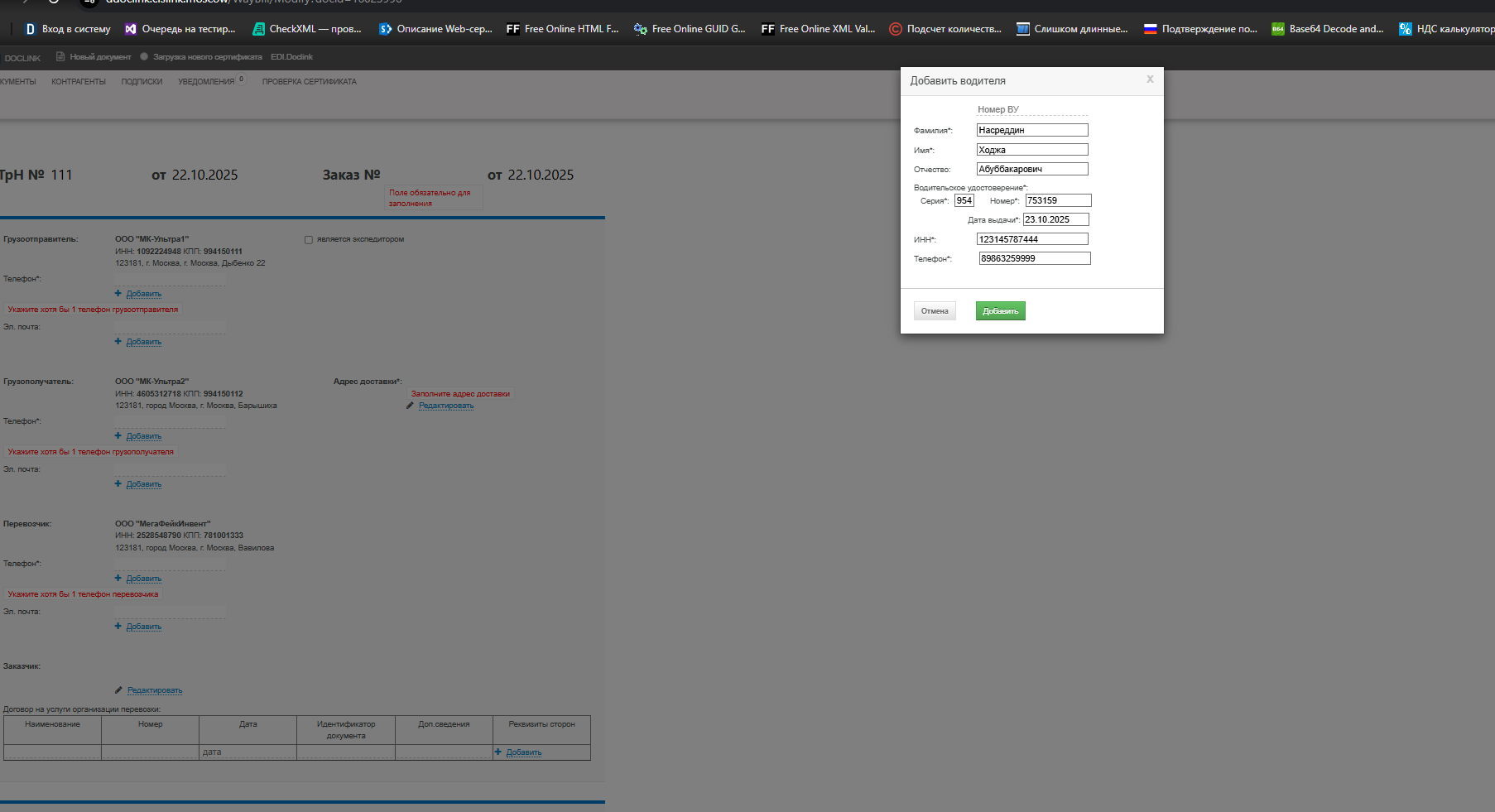Image resolution: width=1495 pixels, height=812 pixels.
Task: Click Добавить under Грузополучатель Телефон
Action: point(143,436)
